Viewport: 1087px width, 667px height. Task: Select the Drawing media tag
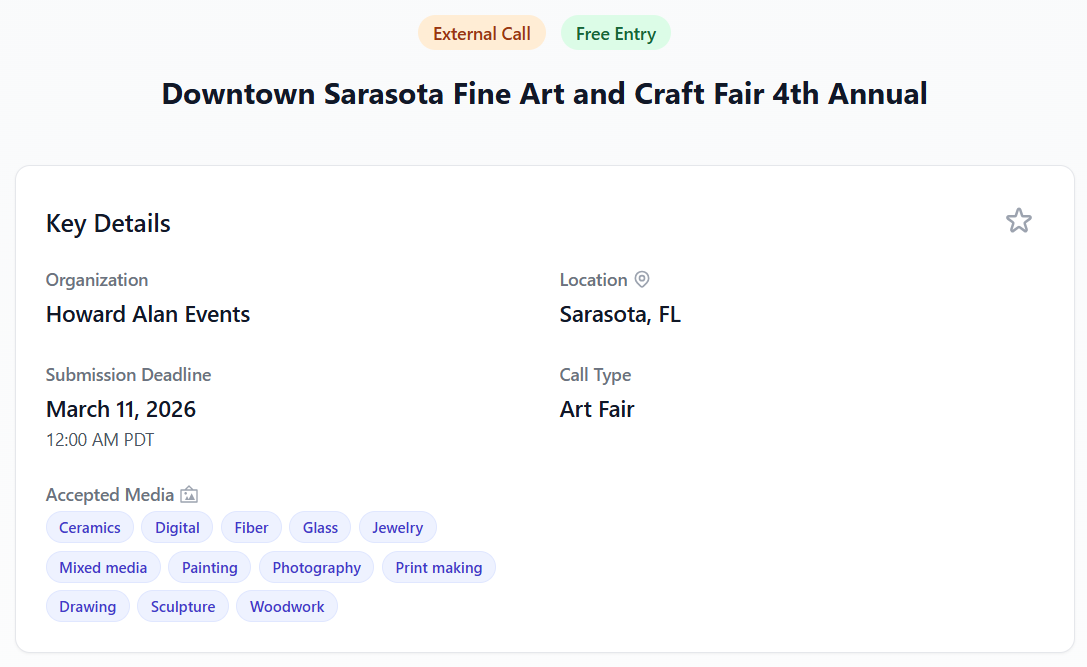point(87,606)
